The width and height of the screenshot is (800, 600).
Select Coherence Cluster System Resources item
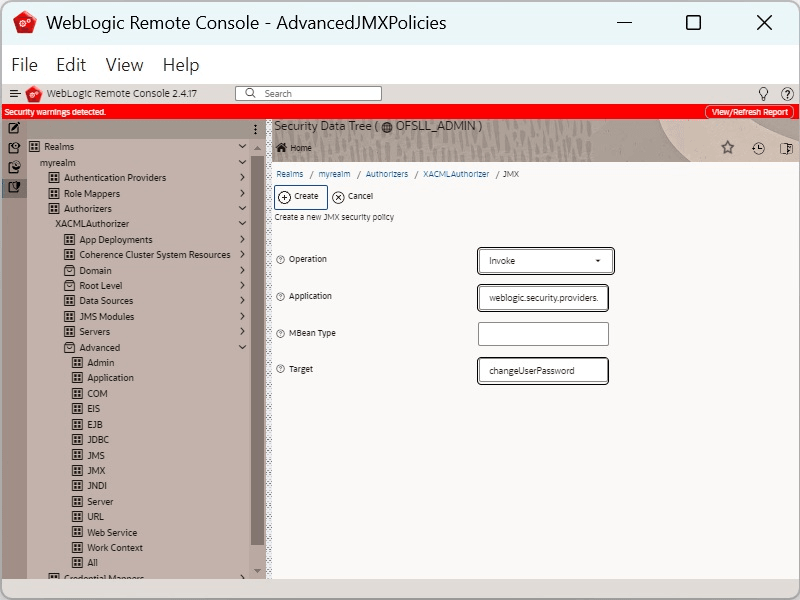point(155,255)
